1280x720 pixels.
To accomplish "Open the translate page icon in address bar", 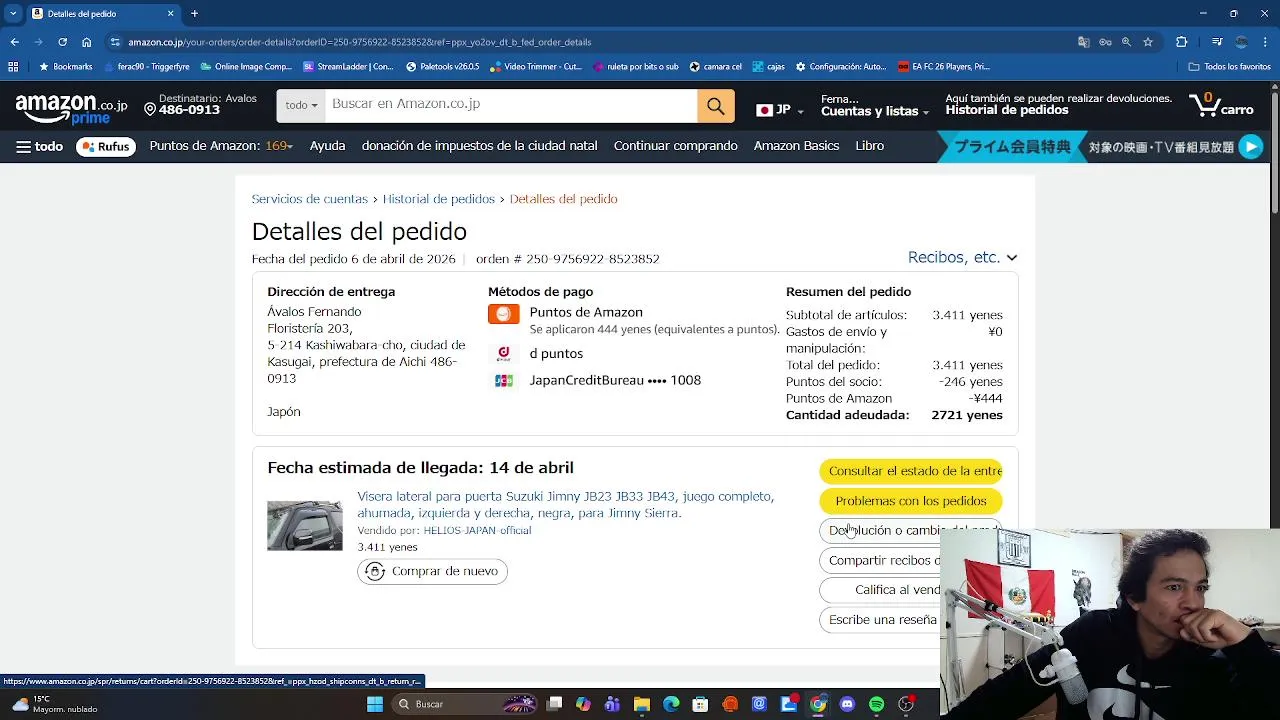I will pyautogui.click(x=1083, y=42).
